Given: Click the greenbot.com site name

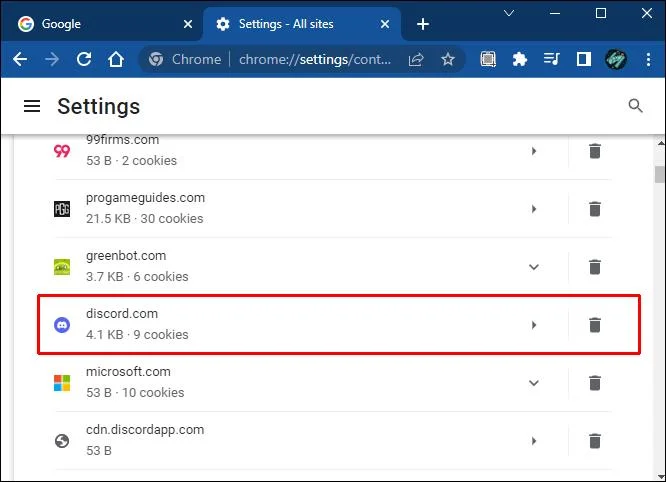Looking at the screenshot, I should pos(126,256).
